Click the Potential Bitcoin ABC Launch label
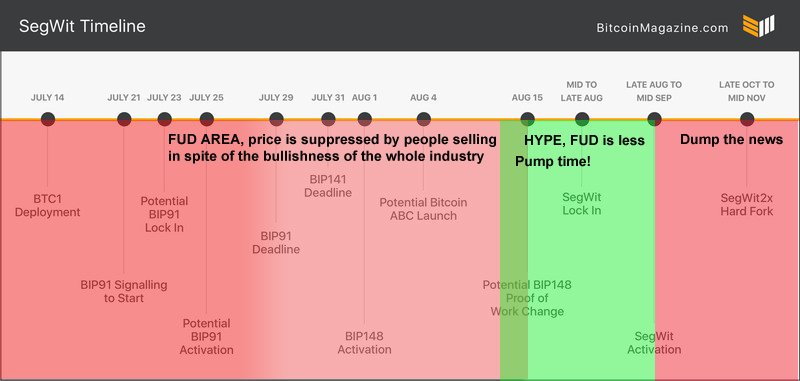The height and width of the screenshot is (381, 800). pyautogui.click(x=423, y=209)
